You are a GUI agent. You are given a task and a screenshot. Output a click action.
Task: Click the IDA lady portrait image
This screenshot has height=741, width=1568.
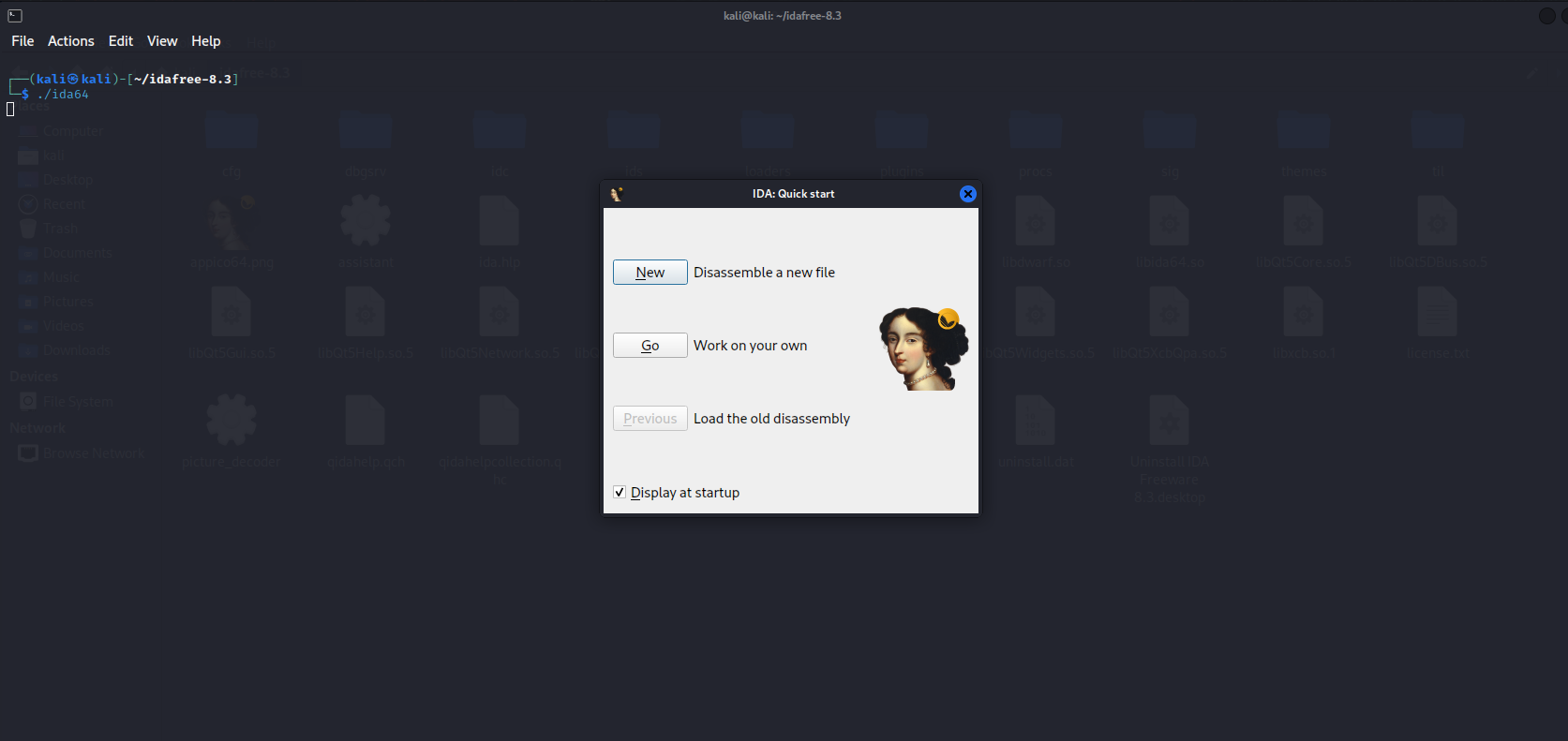tap(919, 350)
